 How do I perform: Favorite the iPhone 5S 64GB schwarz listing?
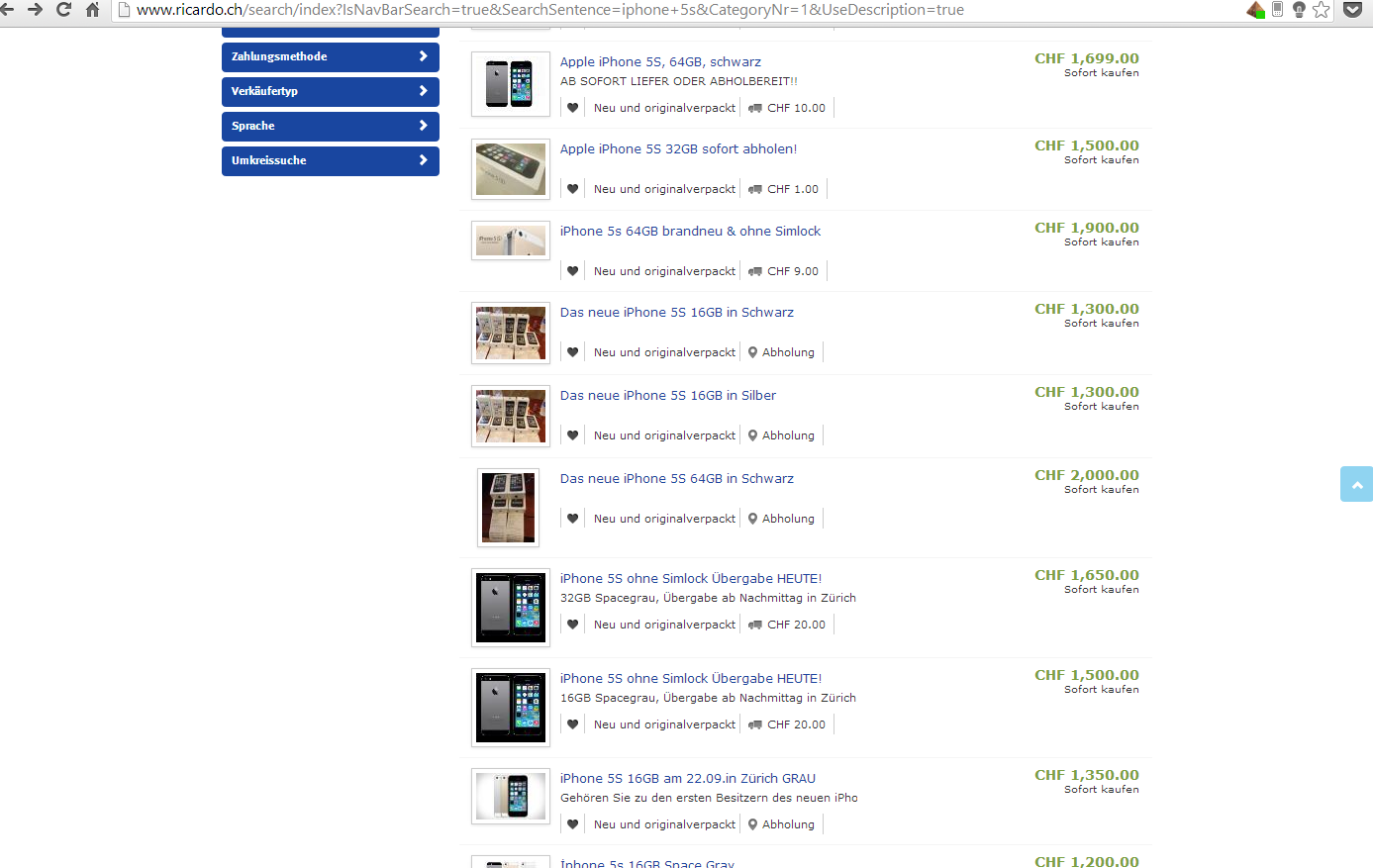572,108
